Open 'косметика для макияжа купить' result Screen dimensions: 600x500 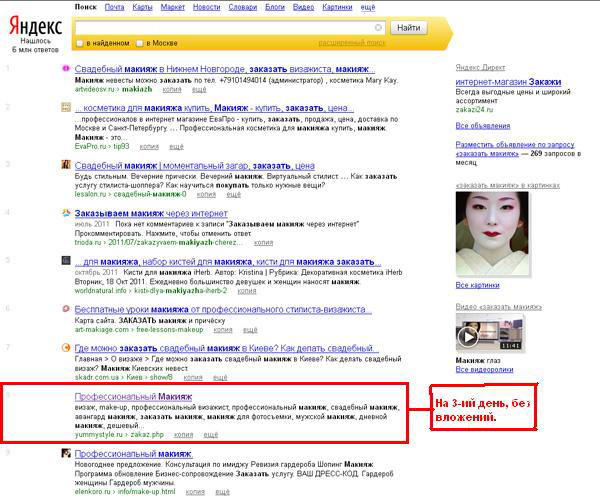pos(214,108)
